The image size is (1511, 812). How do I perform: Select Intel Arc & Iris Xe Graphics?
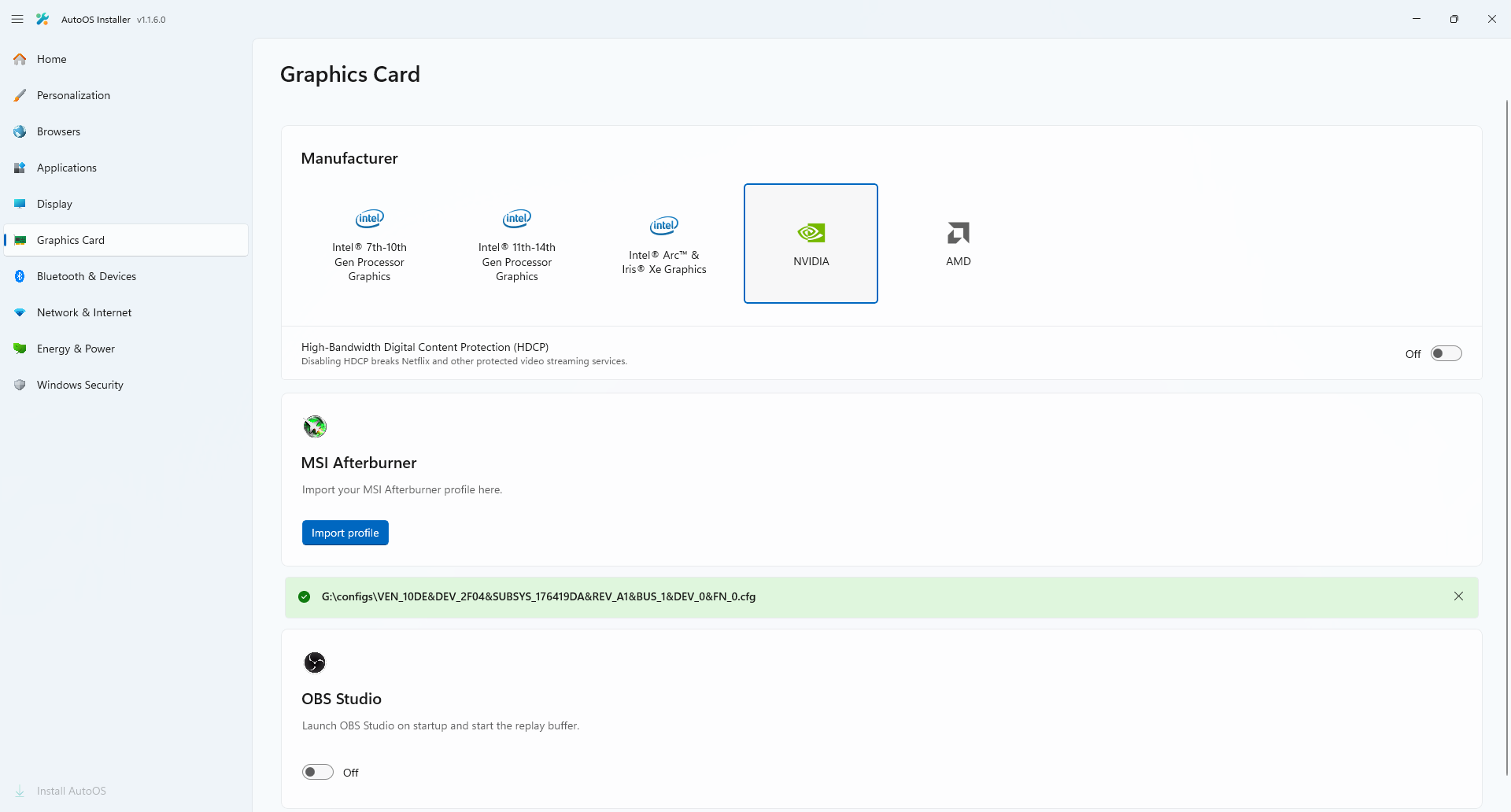(664, 243)
